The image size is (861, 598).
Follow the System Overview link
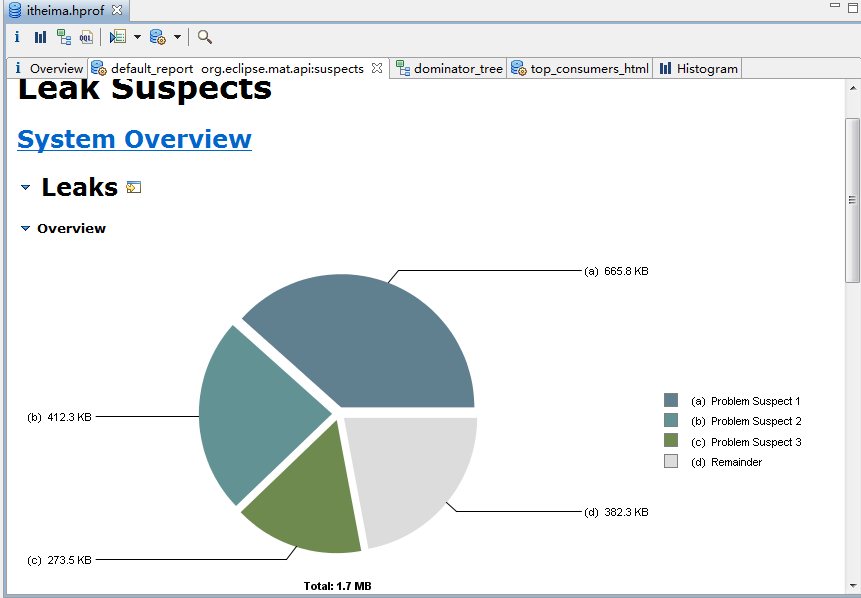click(x=135, y=139)
